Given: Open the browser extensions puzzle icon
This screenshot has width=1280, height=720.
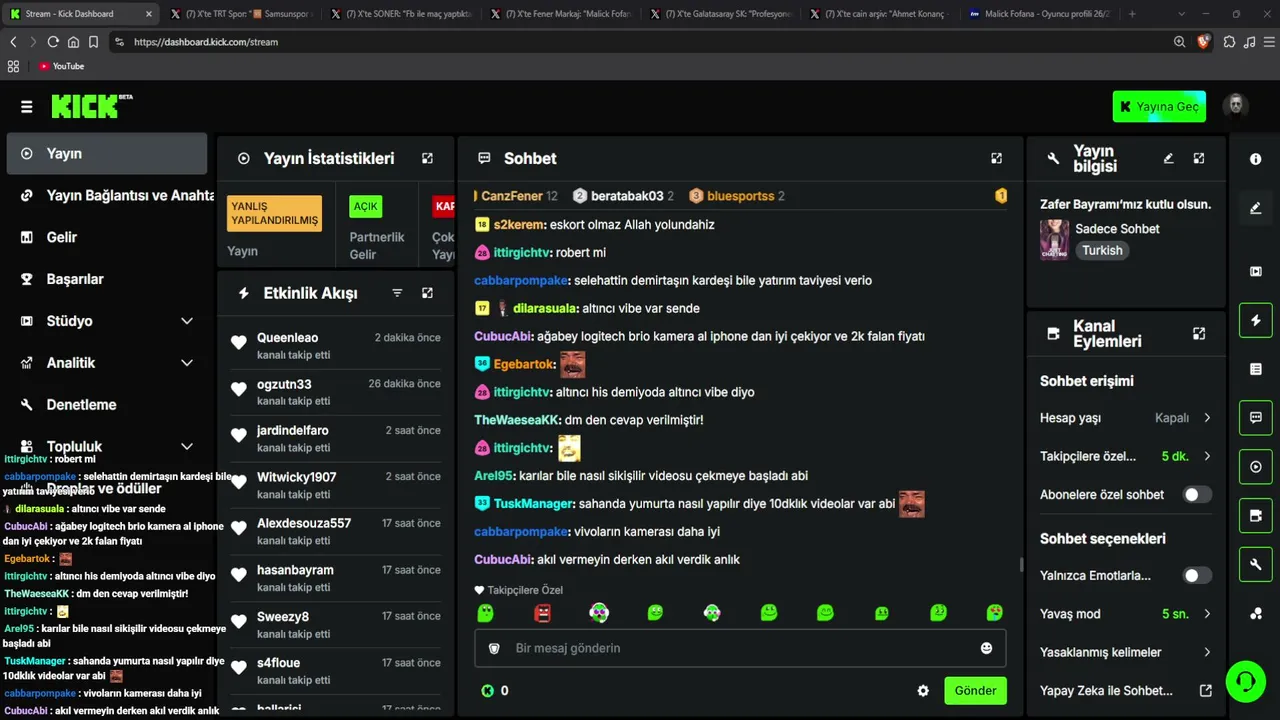Looking at the screenshot, I should [1229, 42].
